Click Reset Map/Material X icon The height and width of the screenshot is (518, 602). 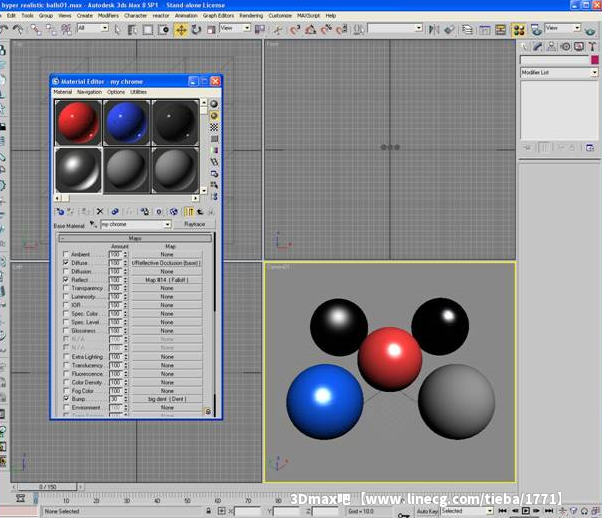click(x=100, y=212)
